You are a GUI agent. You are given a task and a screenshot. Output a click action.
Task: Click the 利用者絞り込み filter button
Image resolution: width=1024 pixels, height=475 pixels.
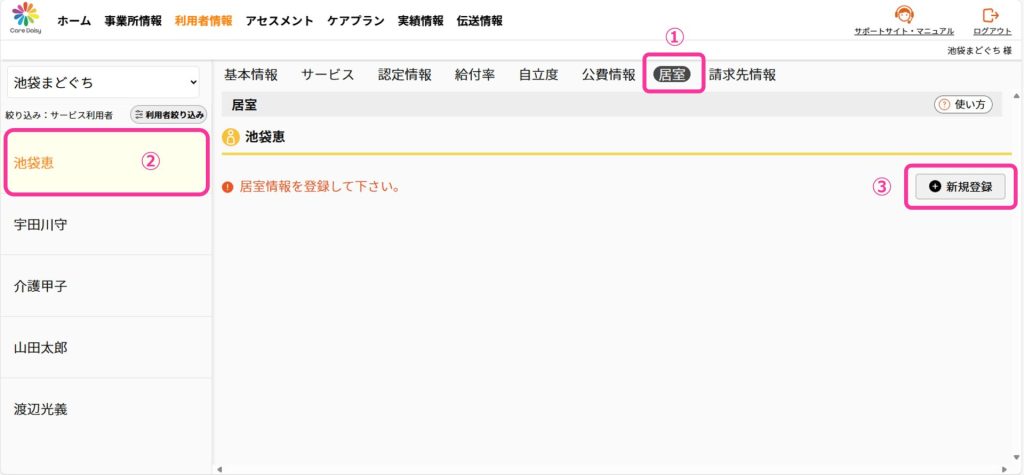coord(168,115)
